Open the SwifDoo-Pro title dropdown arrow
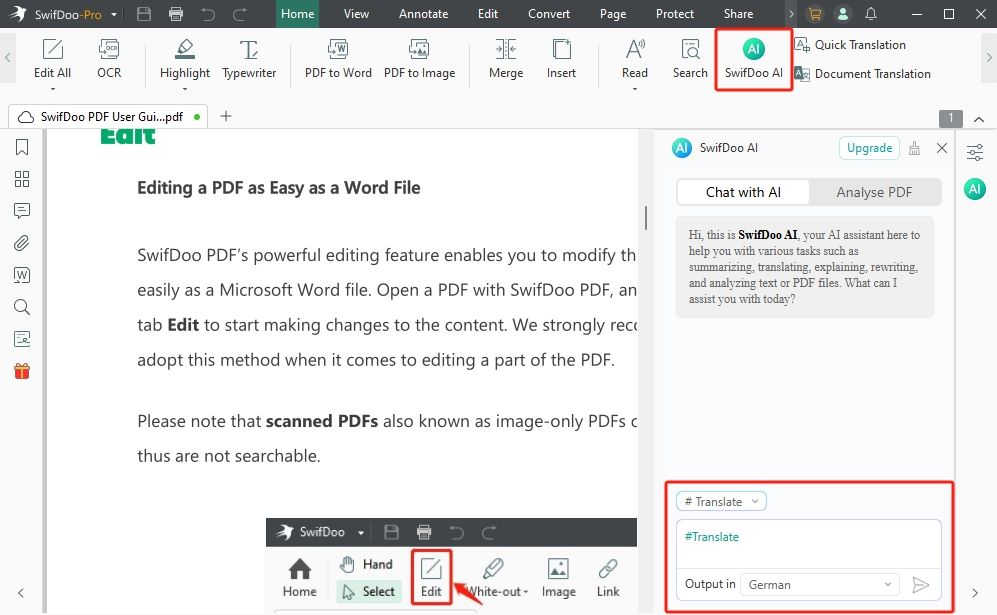 pyautogui.click(x=114, y=14)
